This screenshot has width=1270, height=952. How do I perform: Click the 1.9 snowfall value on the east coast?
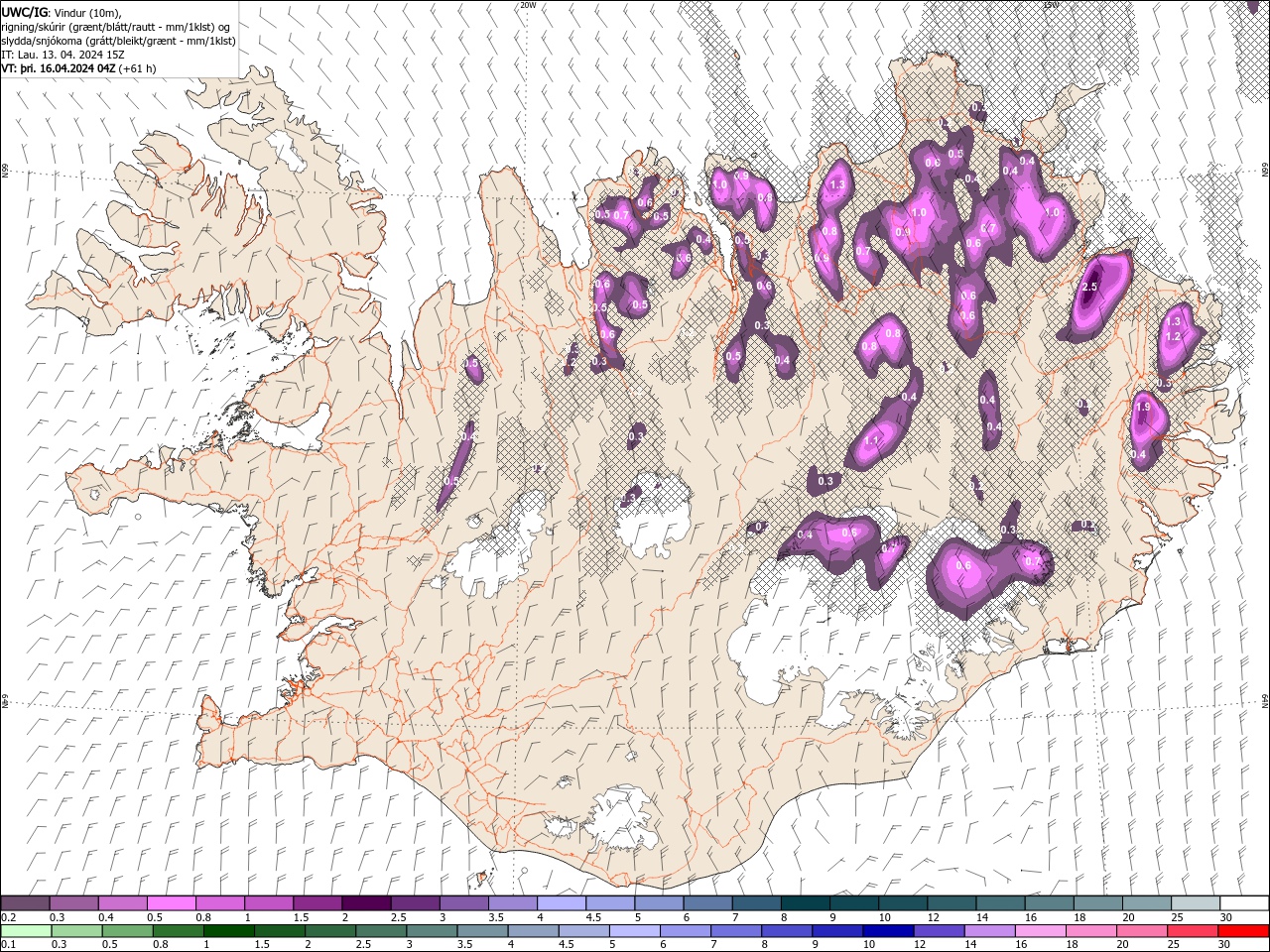click(1142, 407)
